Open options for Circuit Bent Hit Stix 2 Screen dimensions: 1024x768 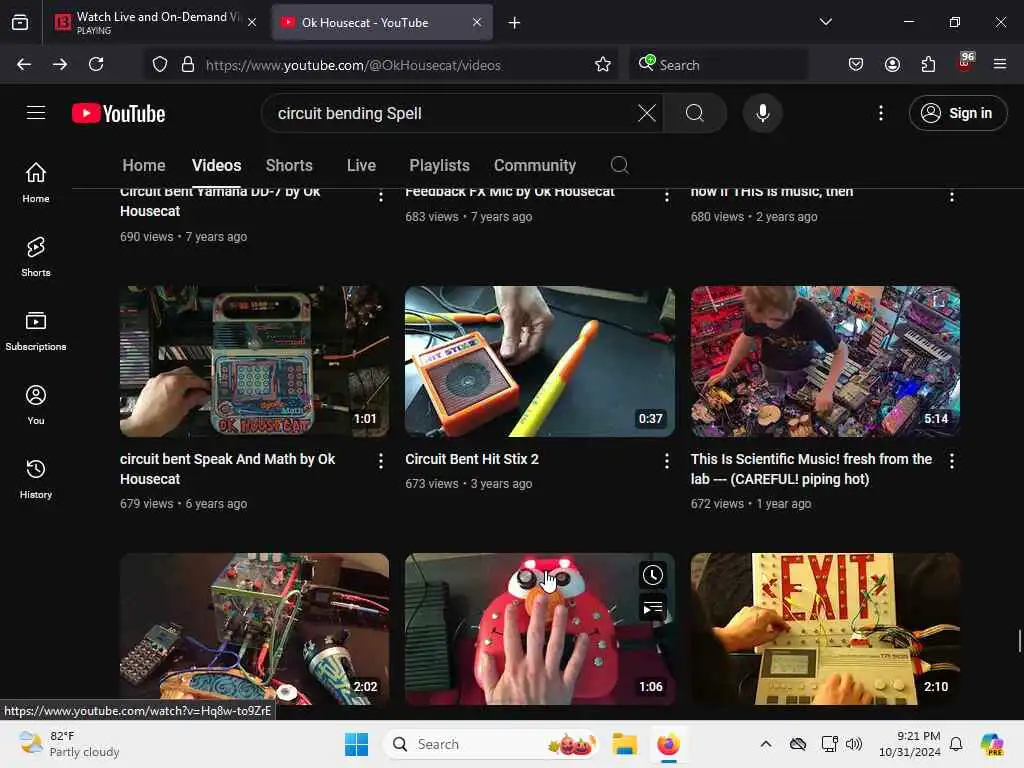pos(666,461)
